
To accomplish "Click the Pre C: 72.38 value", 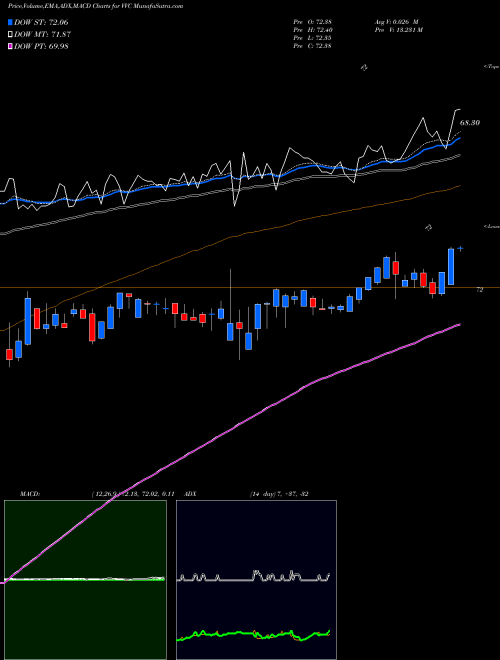I will [x=312, y=46].
